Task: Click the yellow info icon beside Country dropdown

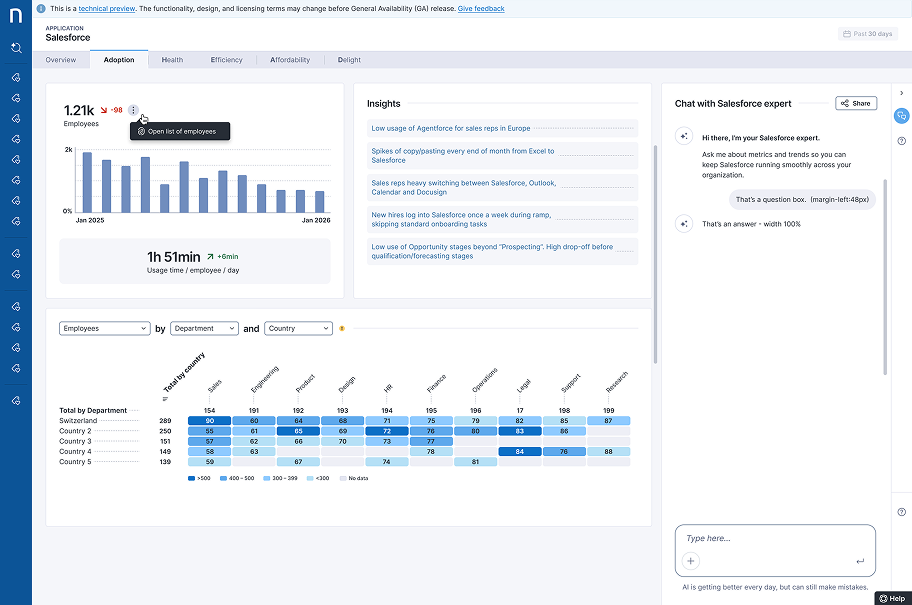Action: [x=342, y=329]
